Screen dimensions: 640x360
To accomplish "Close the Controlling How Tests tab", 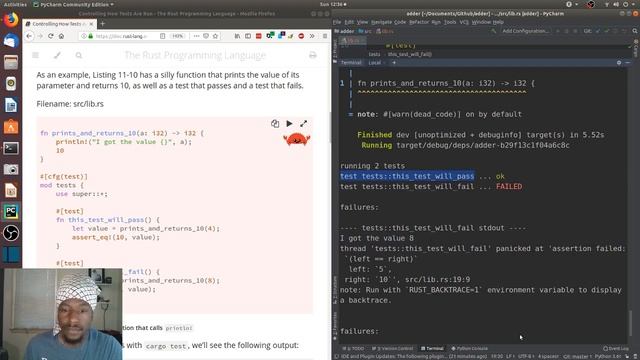I will pos(91,24).
